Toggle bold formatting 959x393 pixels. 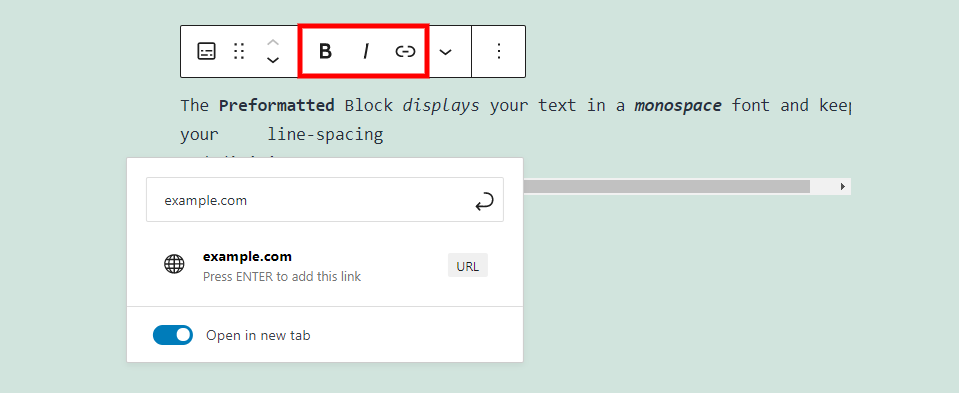[x=325, y=51]
